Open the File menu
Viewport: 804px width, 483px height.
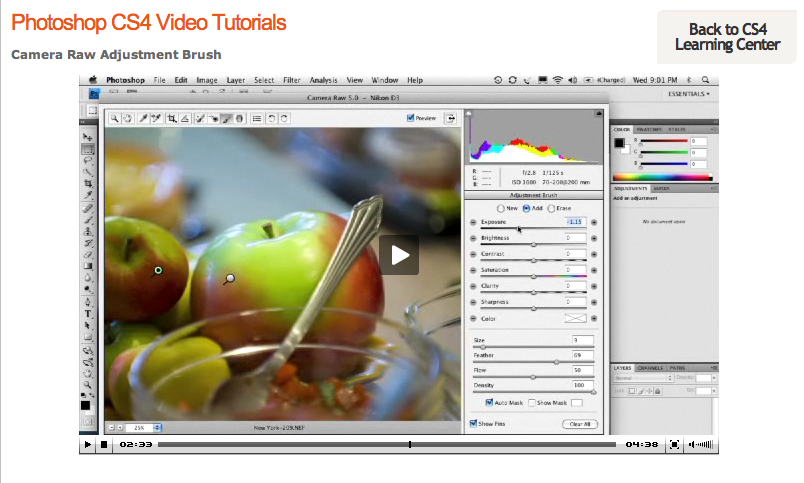[159, 80]
